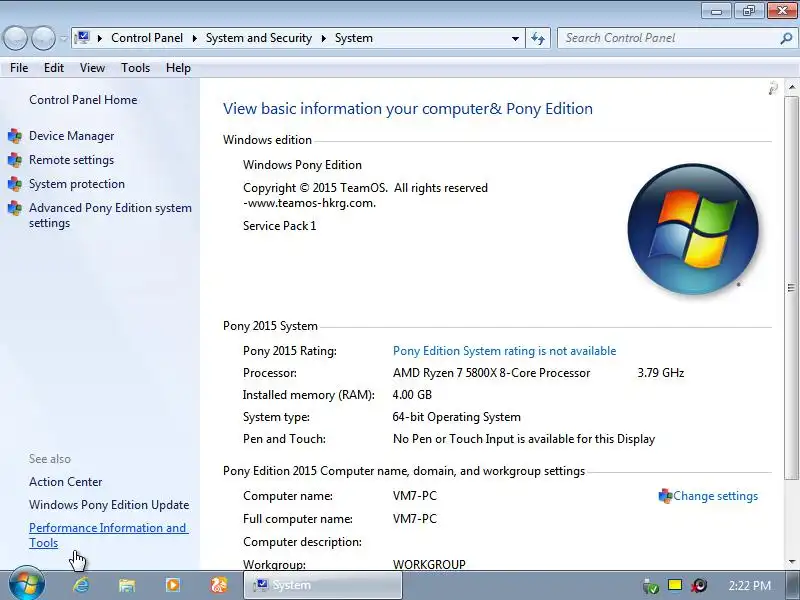Image resolution: width=800 pixels, height=600 pixels.
Task: Click the 3.79 GHz processor speed value
Action: click(661, 373)
